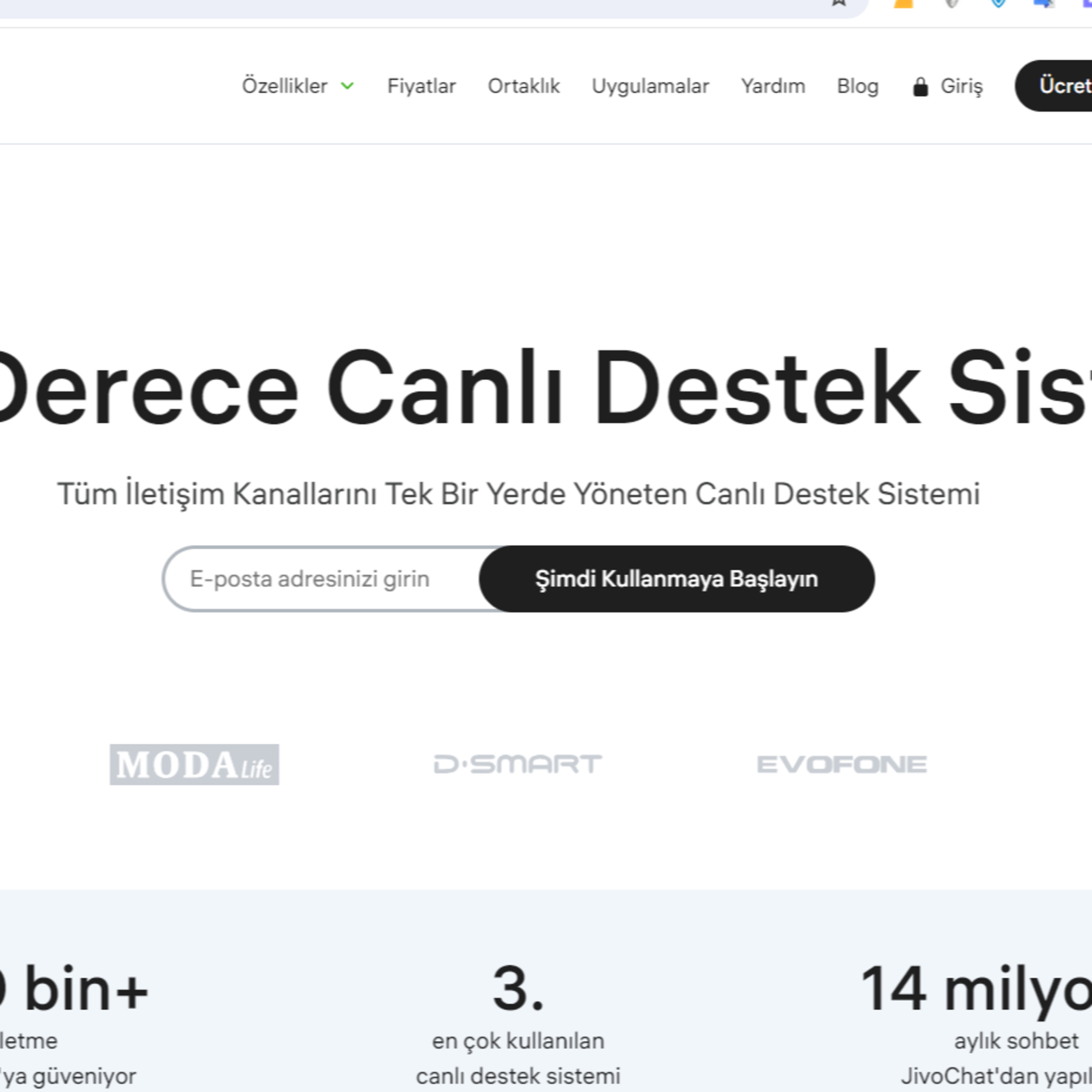Open the Özellikler menu item
The width and height of the screenshot is (1092, 1092).
(285, 86)
